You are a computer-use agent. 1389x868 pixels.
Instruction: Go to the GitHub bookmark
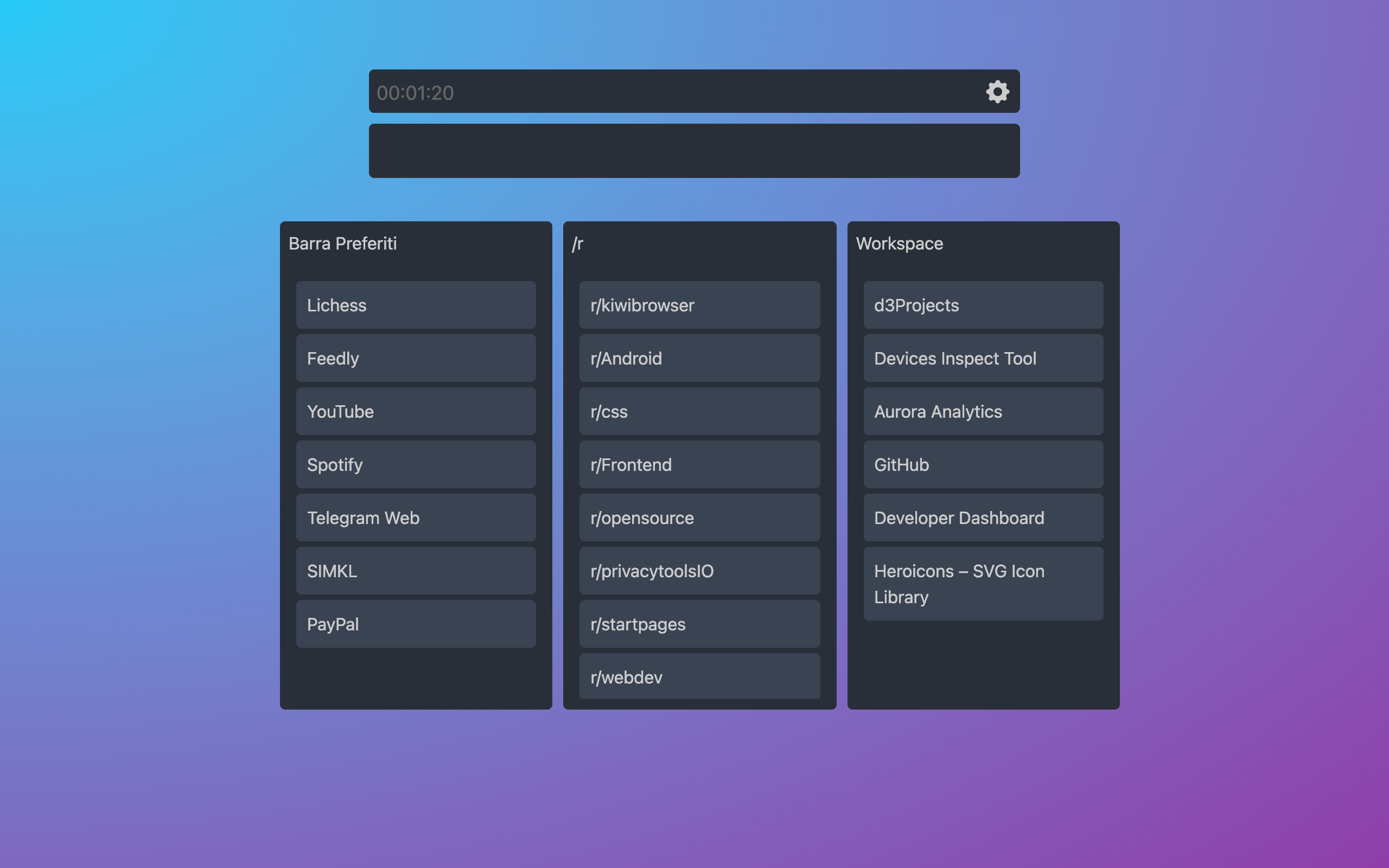983,464
